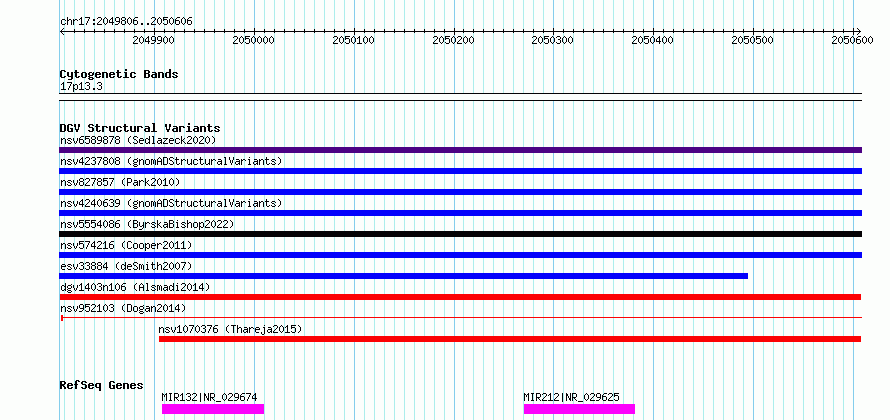Click the nsv4240639 gnomAD variant bar
This screenshot has height=420, width=890.
click(460, 213)
